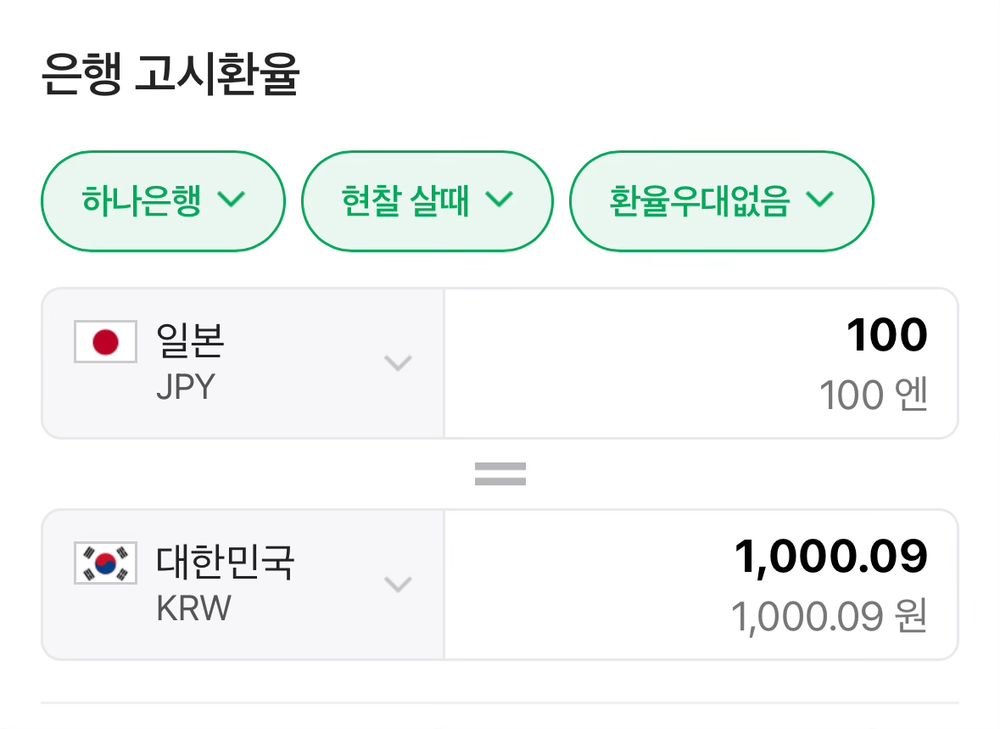This screenshot has width=1000, height=729.
Task: Open the 현찰 살때 transaction type dropdown
Action: (x=427, y=201)
